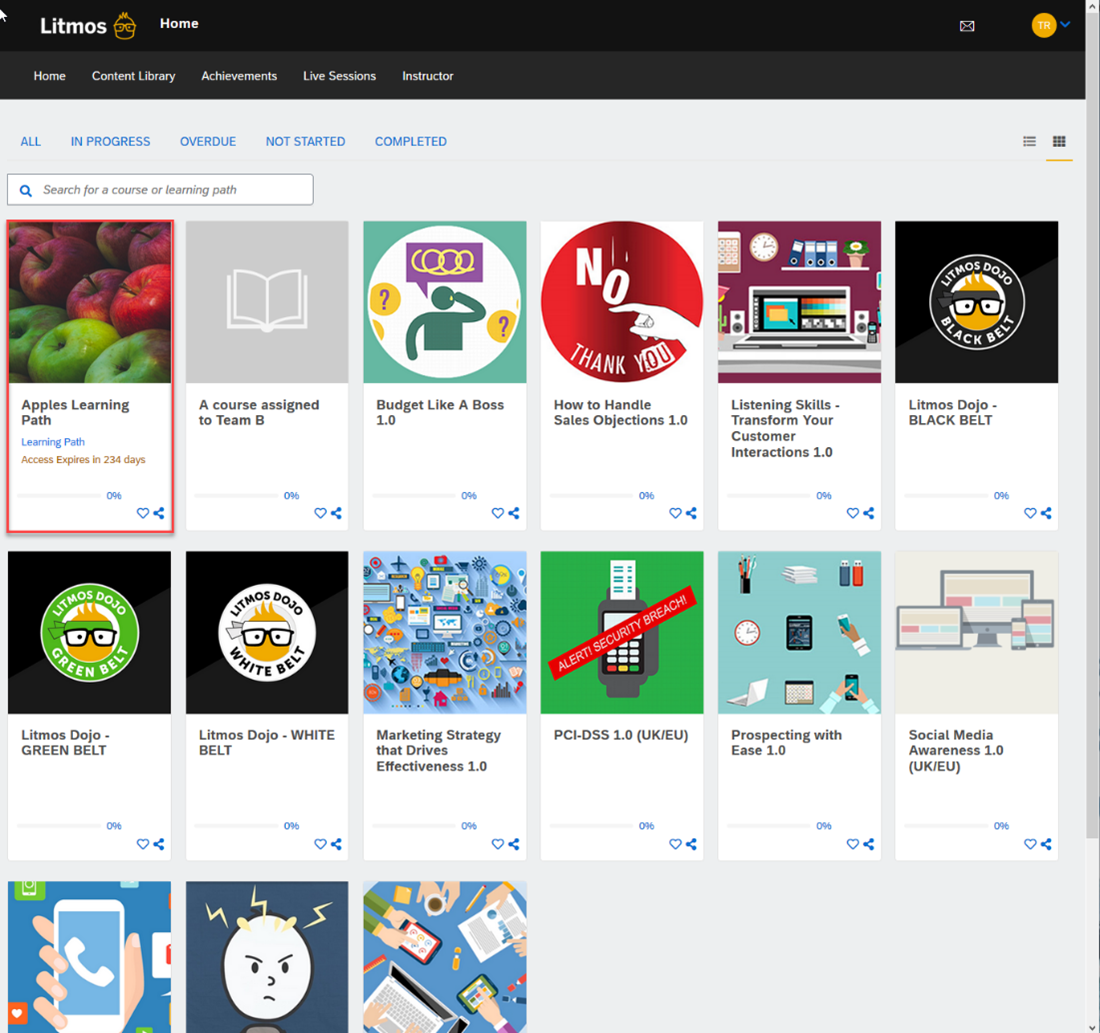
Task: Share the Marketing Strategy course
Action: (514, 844)
